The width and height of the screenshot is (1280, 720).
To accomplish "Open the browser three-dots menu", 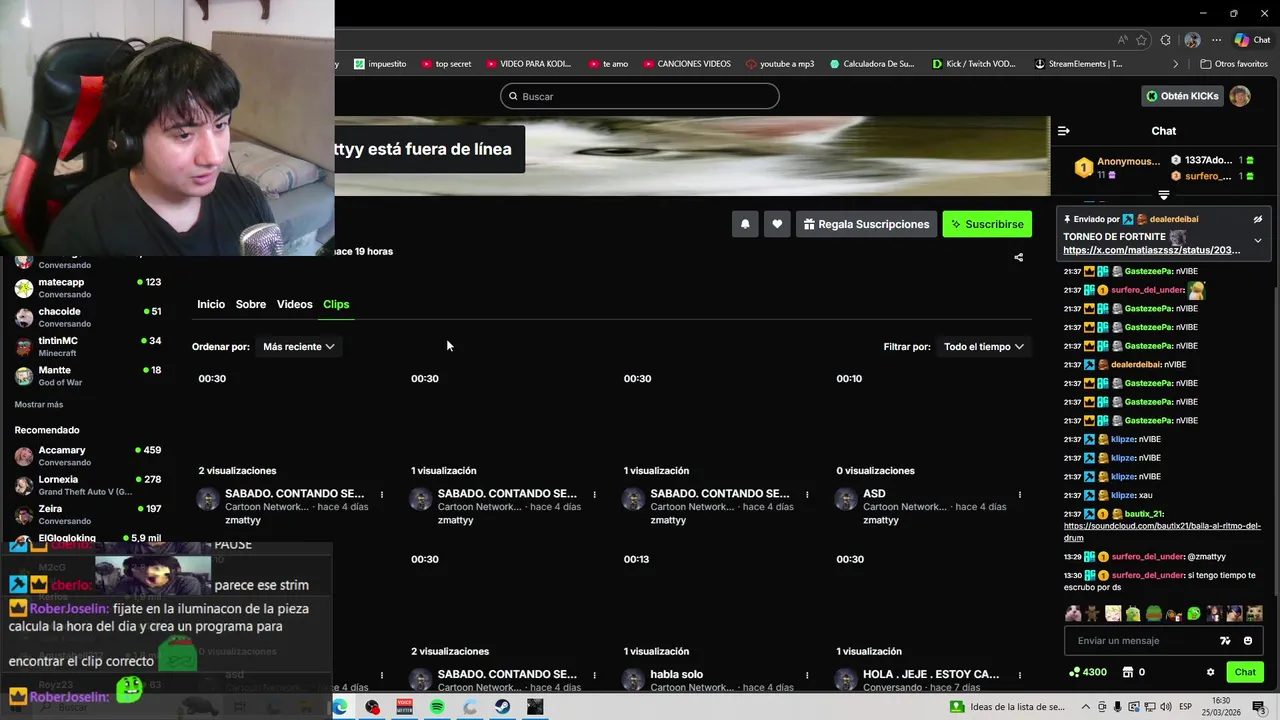I will point(1216,40).
